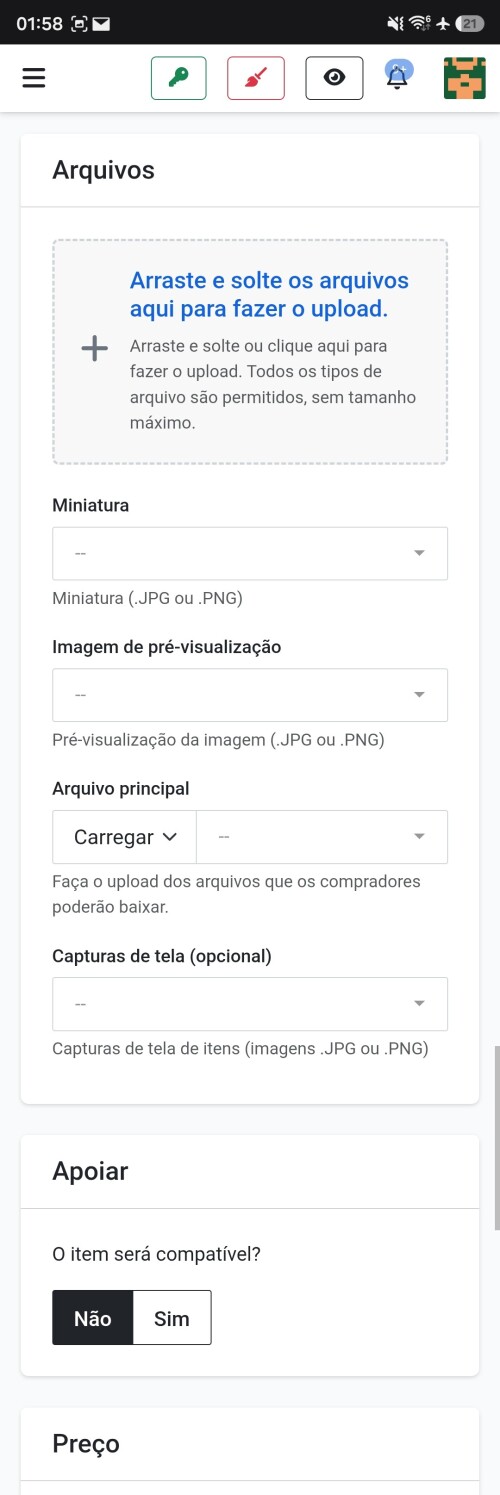Viewport: 500px width, 1495px height.
Task: Click the 'Arraste e solte os arquivos' heading
Action: pyautogui.click(x=269, y=294)
